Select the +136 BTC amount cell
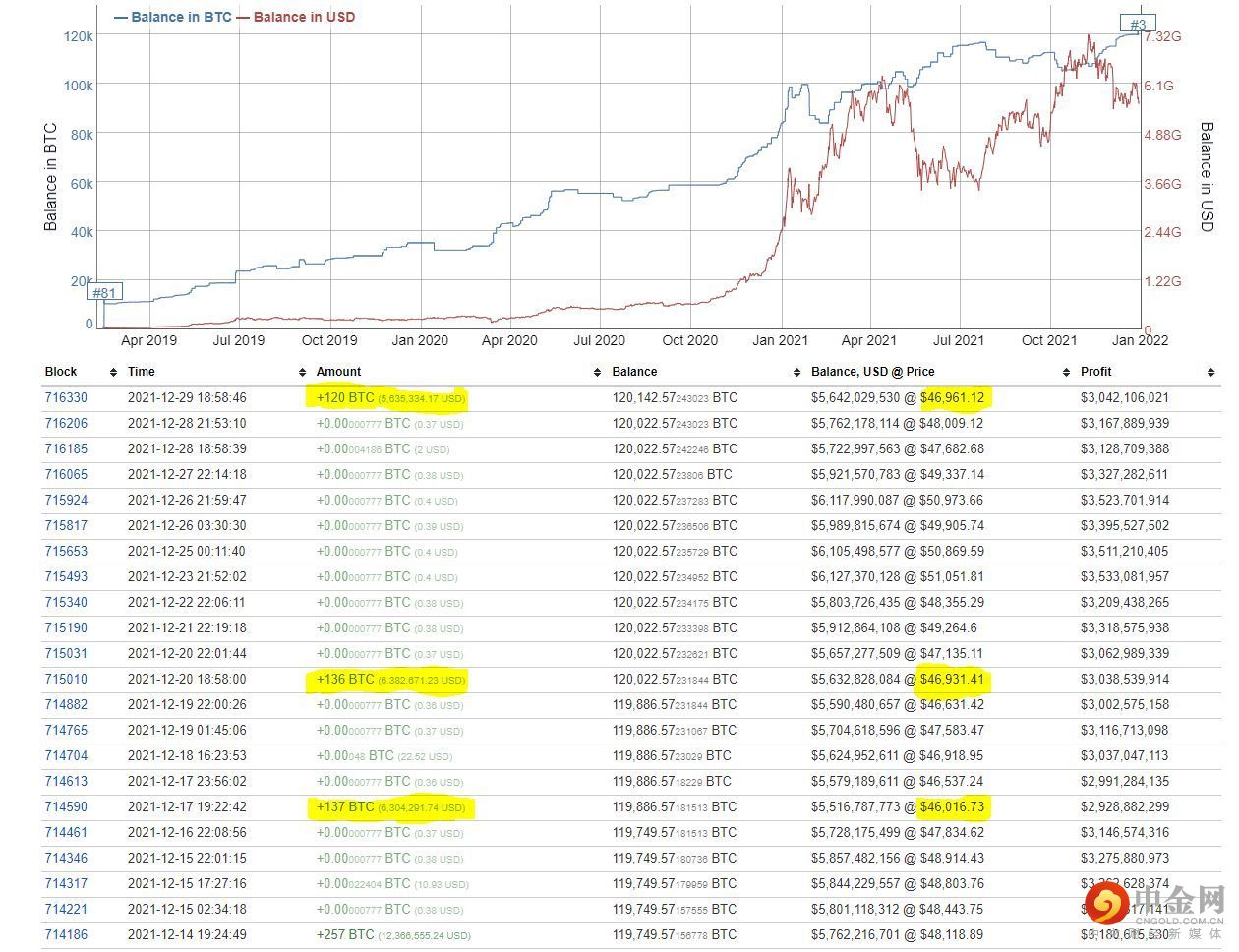This screenshot has height=952, width=1239. coord(390,680)
